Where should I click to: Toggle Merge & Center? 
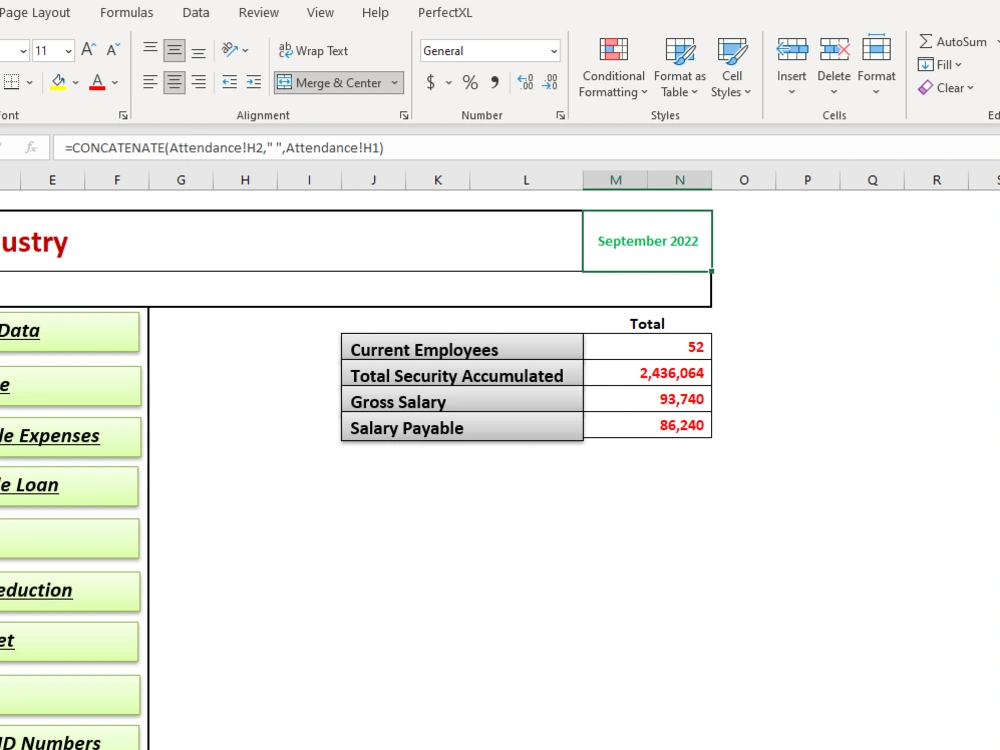pyautogui.click(x=330, y=83)
